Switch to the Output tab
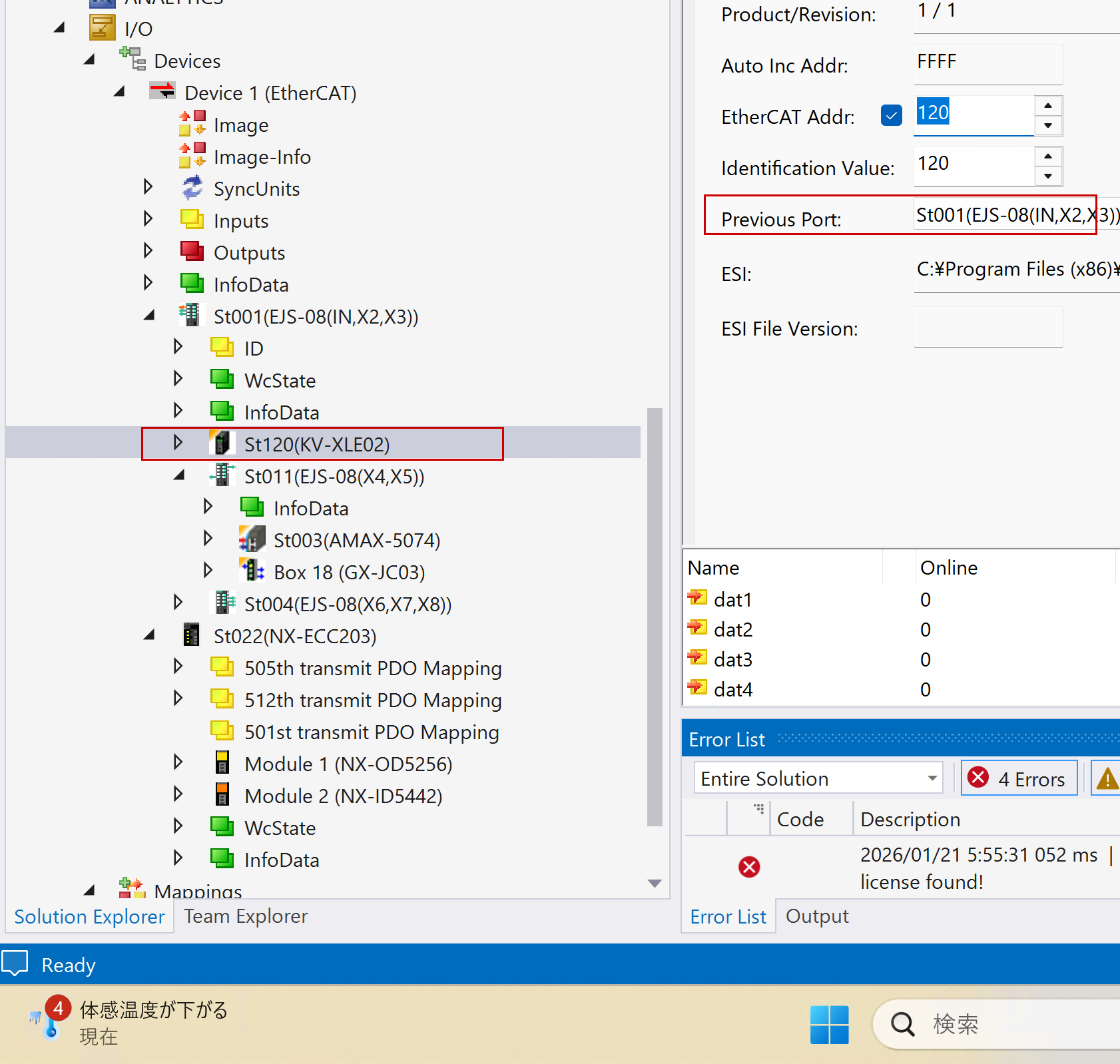1120x1064 pixels. pos(817,916)
